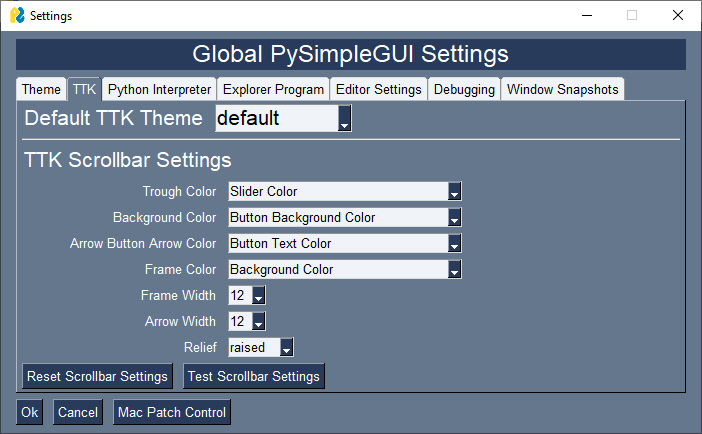Expand the Frame Color dropdown
The height and width of the screenshot is (434, 702).
coord(454,269)
